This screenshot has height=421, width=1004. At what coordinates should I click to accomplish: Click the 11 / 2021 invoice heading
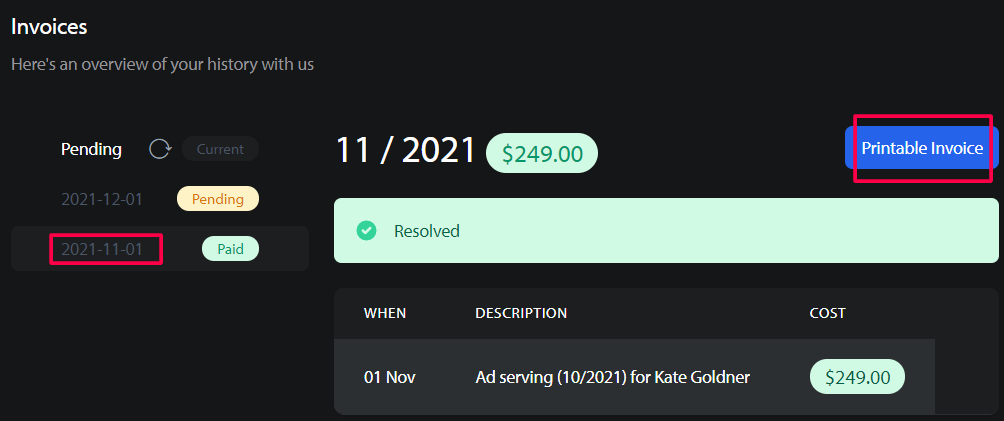pyautogui.click(x=406, y=150)
